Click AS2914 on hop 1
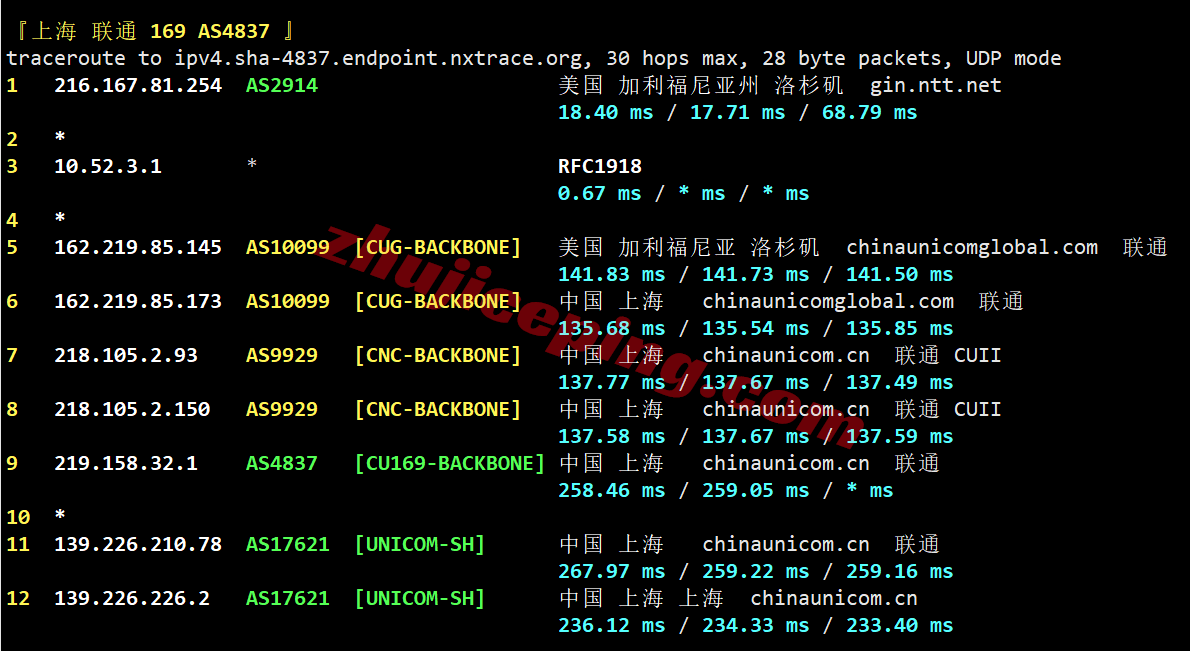The image size is (1190, 651). tap(282, 85)
